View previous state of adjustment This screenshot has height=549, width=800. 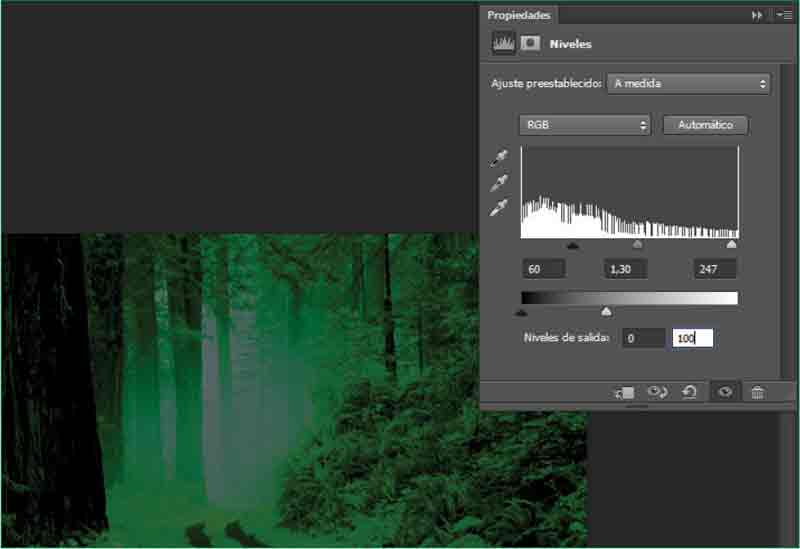point(657,393)
